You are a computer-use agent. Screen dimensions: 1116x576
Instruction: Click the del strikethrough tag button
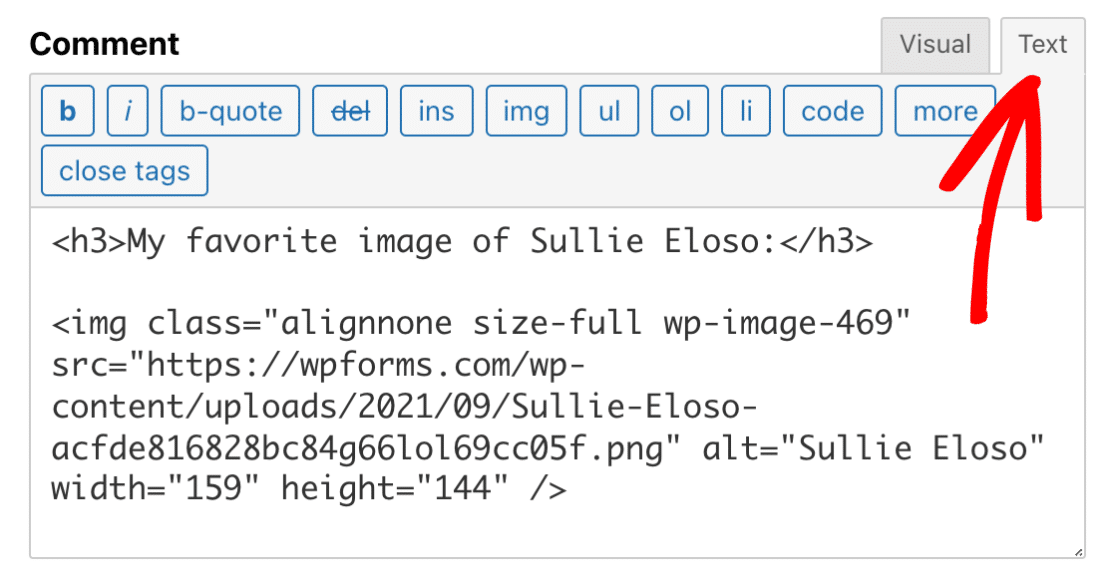coord(350,111)
